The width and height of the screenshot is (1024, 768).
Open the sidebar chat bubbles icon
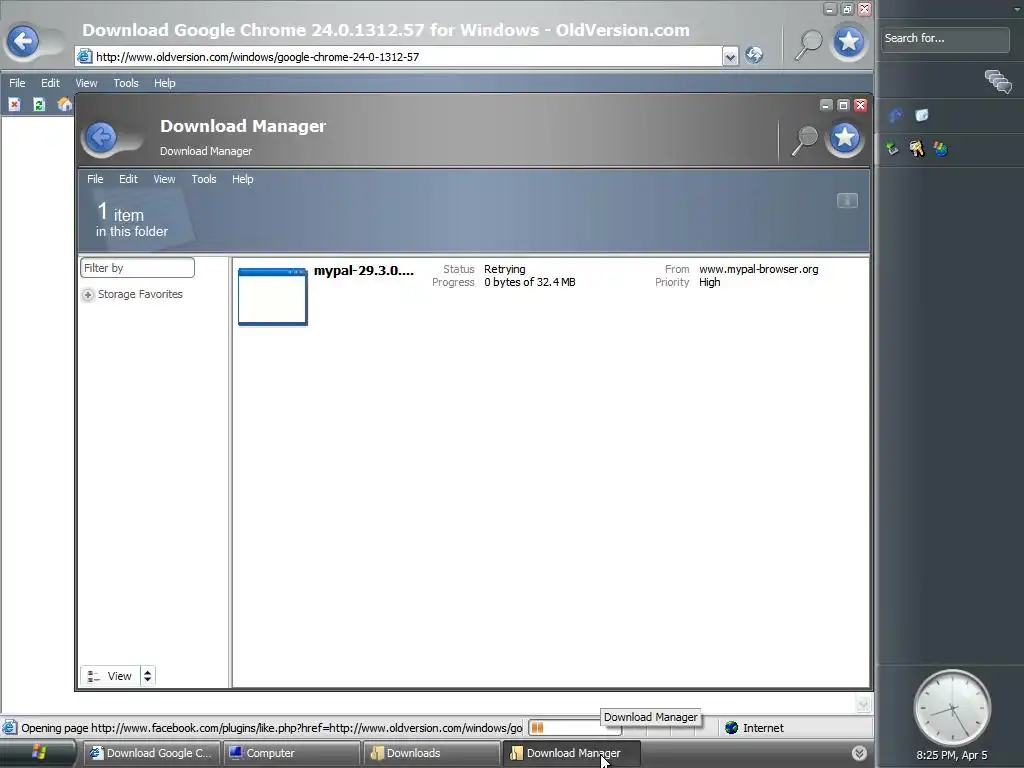pos(998,82)
